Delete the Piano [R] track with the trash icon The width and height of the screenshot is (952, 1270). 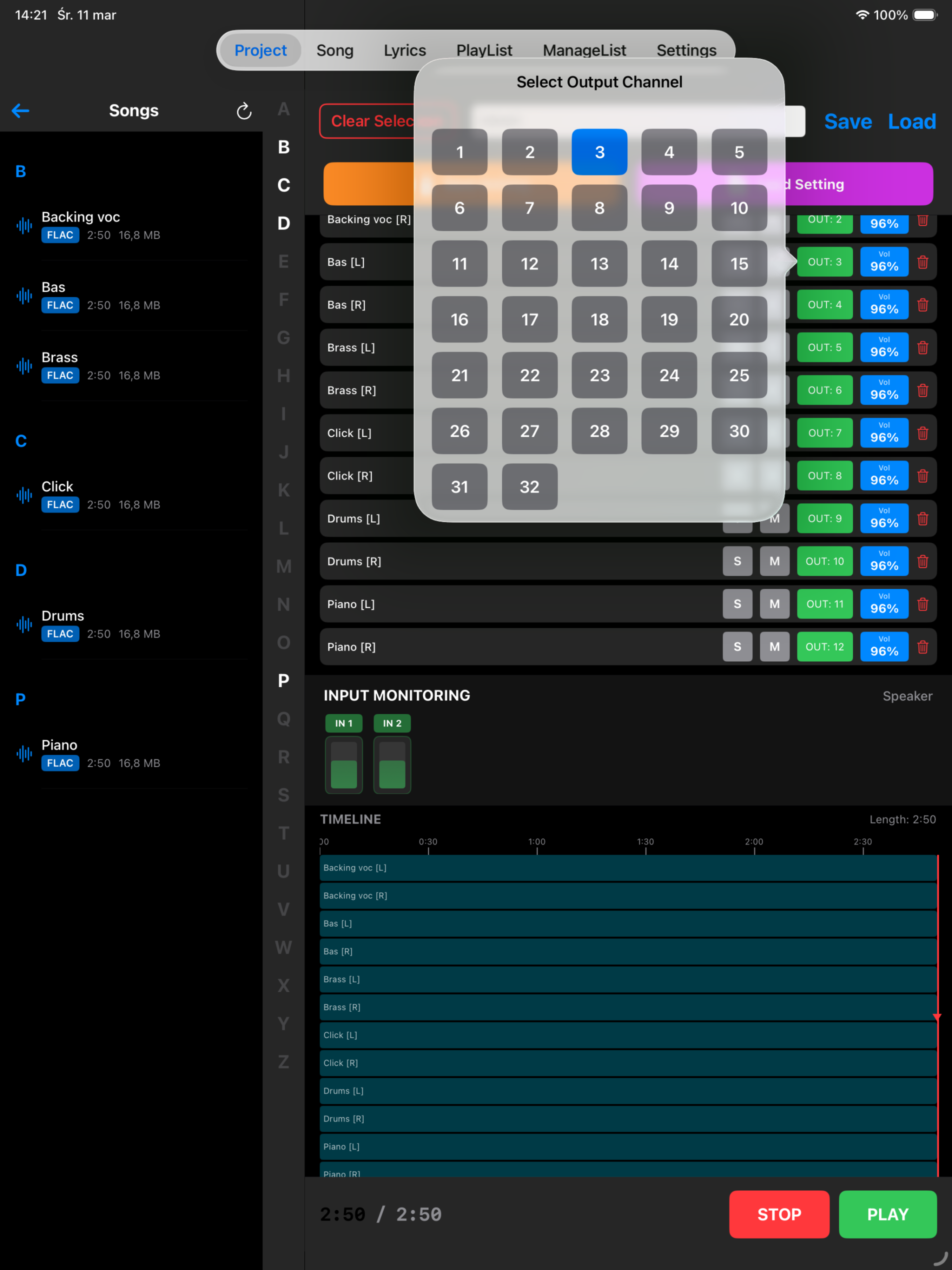point(922,646)
